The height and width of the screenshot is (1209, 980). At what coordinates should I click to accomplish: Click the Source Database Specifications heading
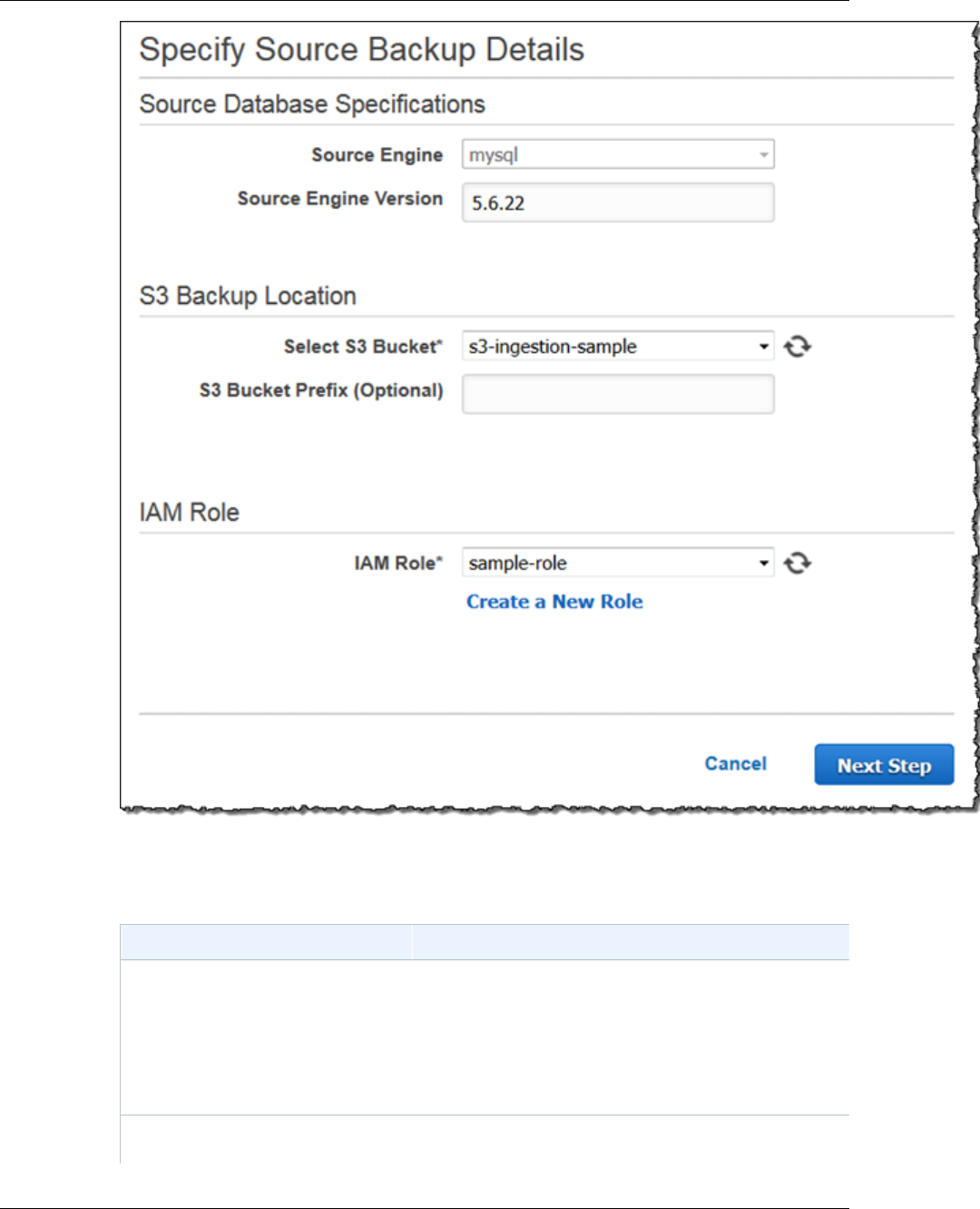(312, 104)
